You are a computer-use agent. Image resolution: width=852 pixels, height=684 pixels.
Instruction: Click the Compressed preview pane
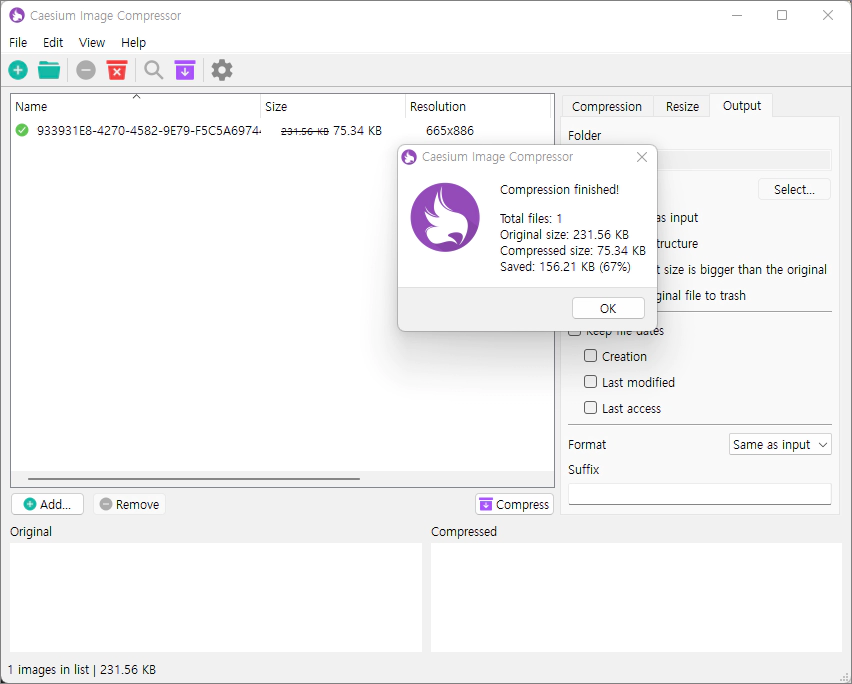(636, 597)
